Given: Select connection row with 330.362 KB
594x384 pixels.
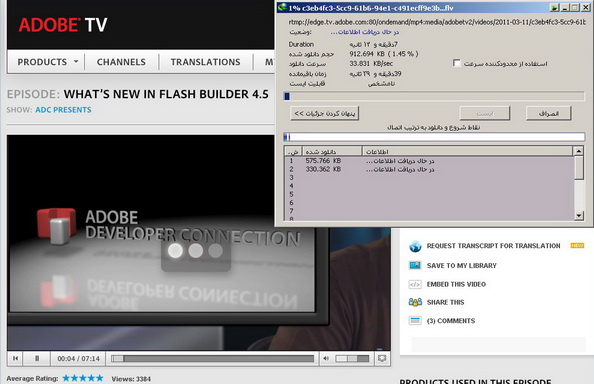Looking at the screenshot, I should tap(429, 169).
